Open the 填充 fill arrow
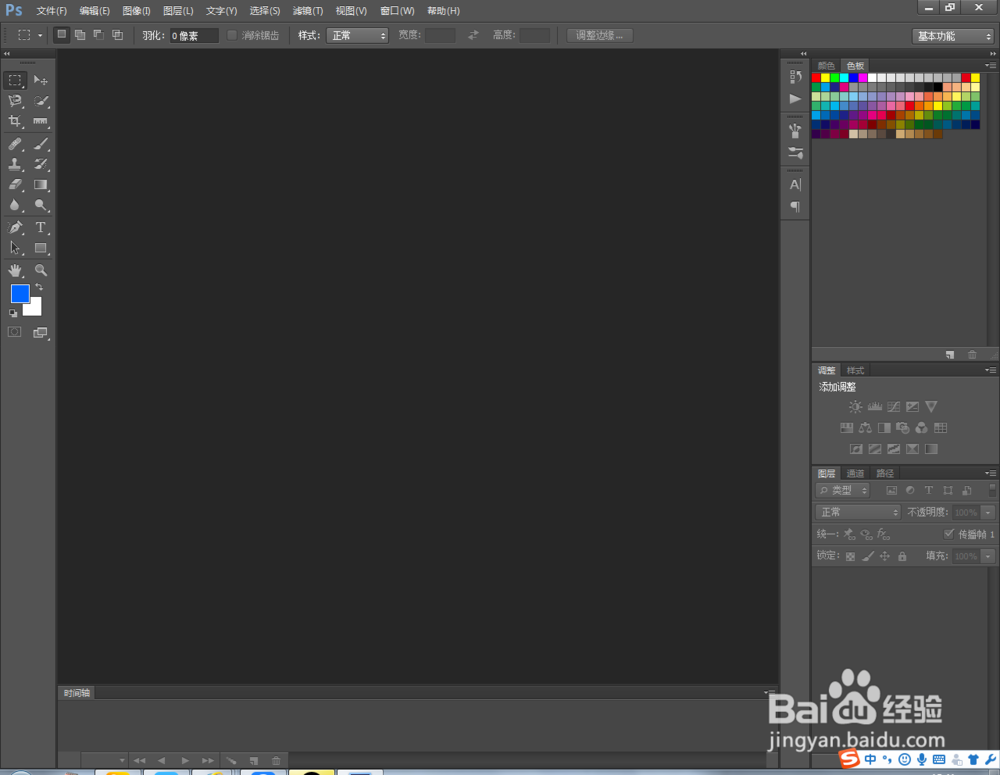 (x=989, y=556)
